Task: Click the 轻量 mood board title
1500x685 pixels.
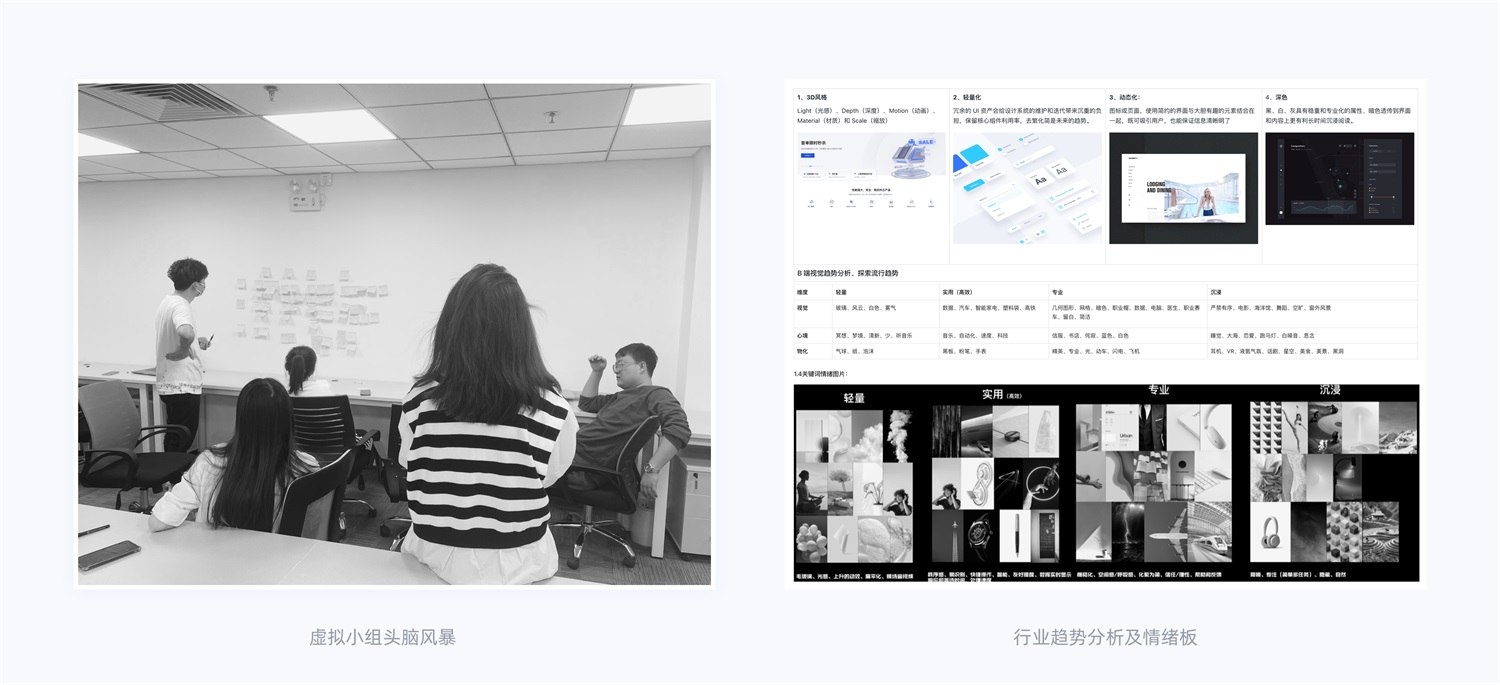Action: [854, 397]
